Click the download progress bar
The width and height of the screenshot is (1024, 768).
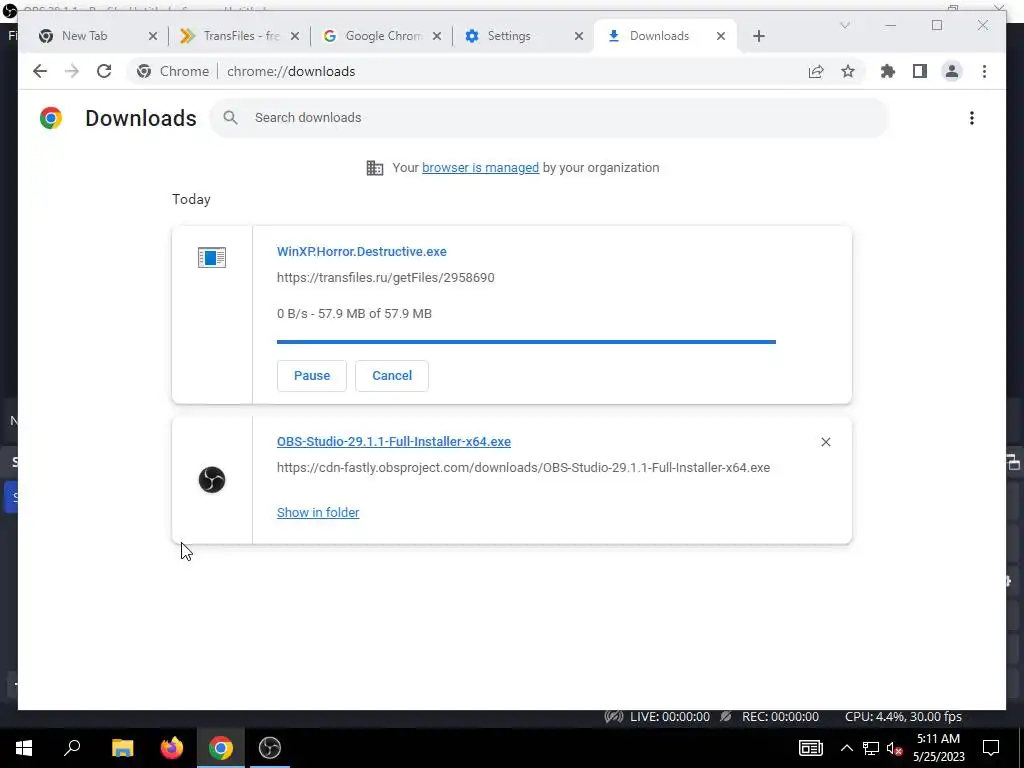526,342
